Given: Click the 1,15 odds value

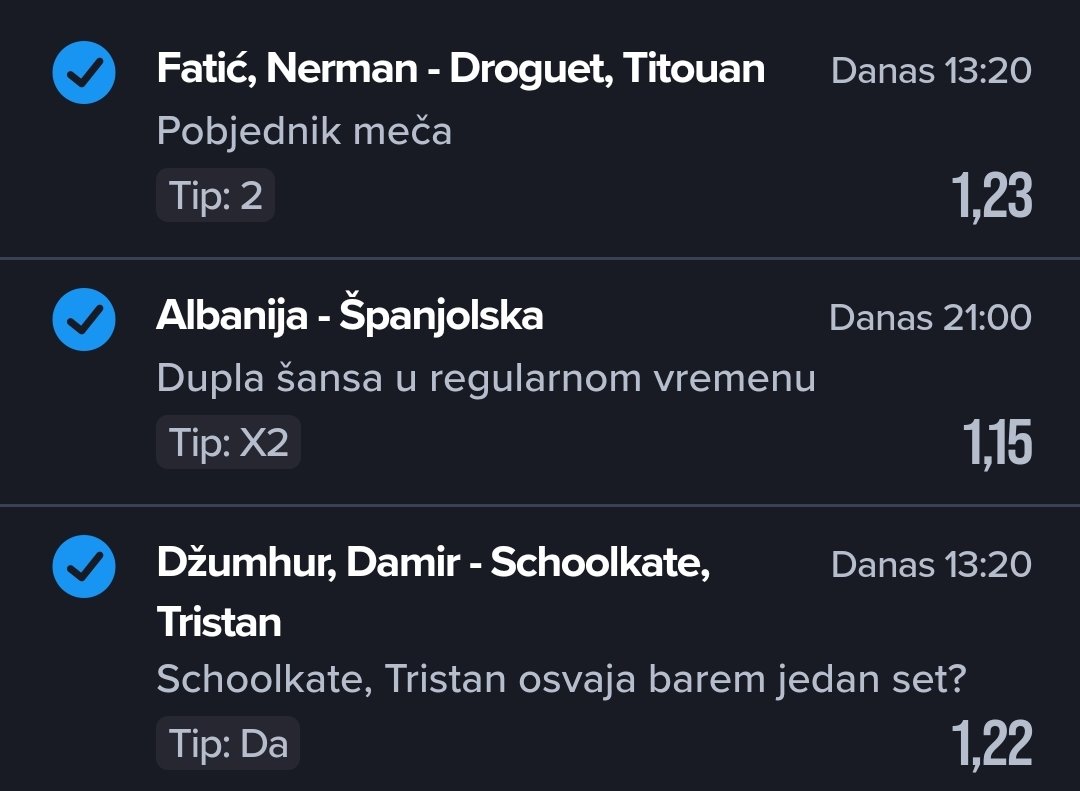Looking at the screenshot, I should point(997,443).
